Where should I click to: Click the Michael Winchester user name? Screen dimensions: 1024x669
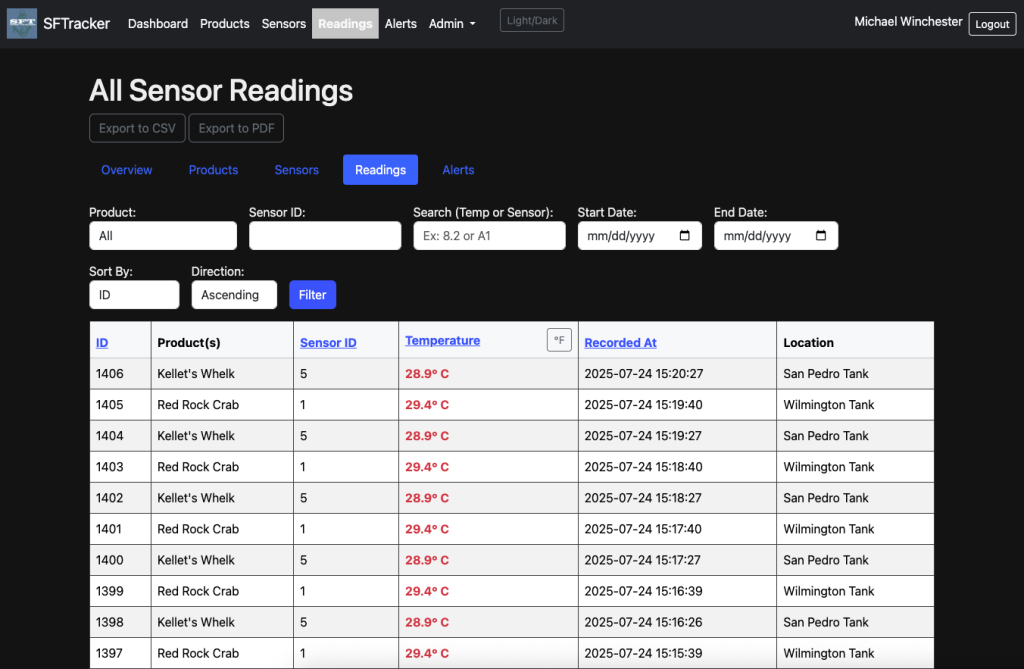pyautogui.click(x=908, y=22)
